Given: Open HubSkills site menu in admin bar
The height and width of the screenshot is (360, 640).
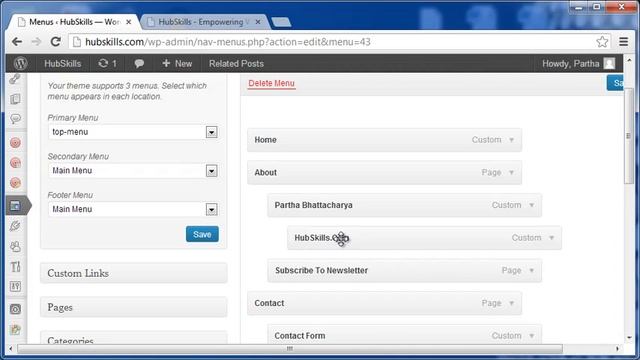Looking at the screenshot, I should (x=62, y=64).
